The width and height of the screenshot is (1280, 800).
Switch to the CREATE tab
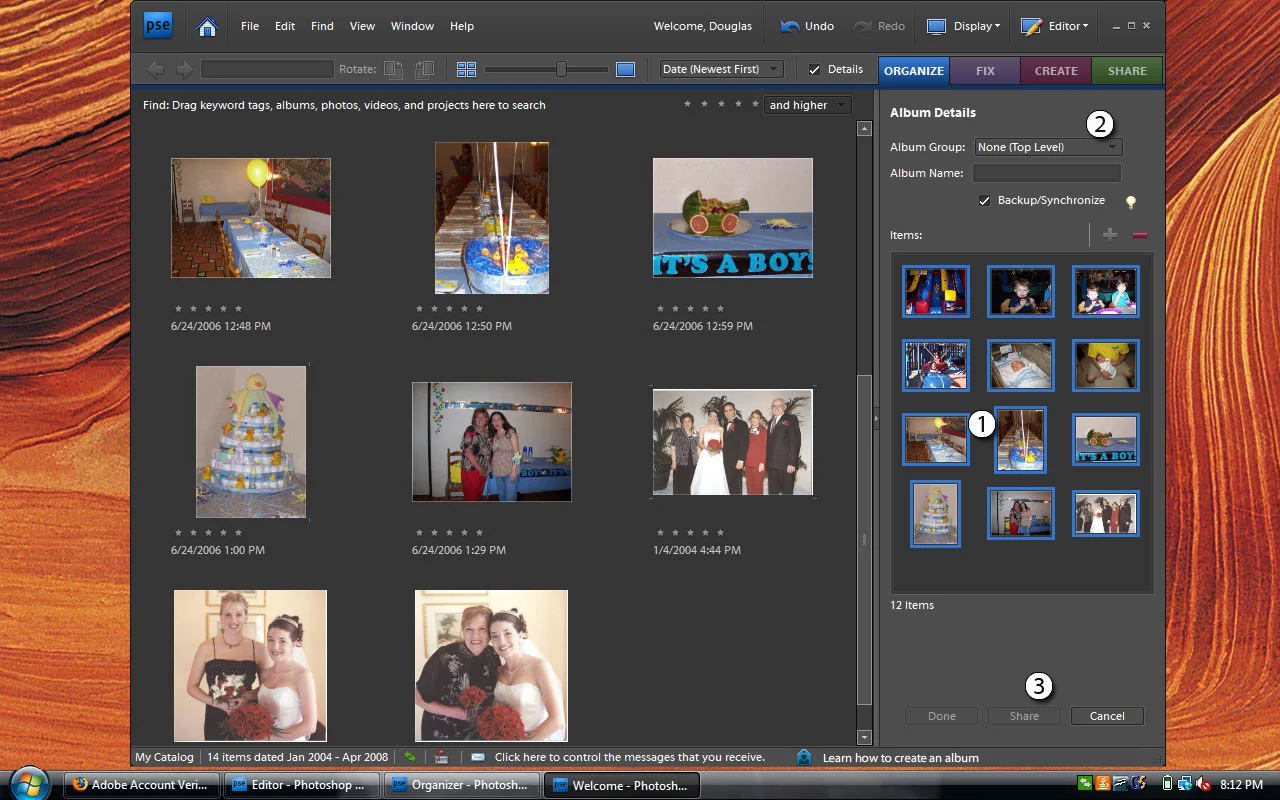[1056, 70]
